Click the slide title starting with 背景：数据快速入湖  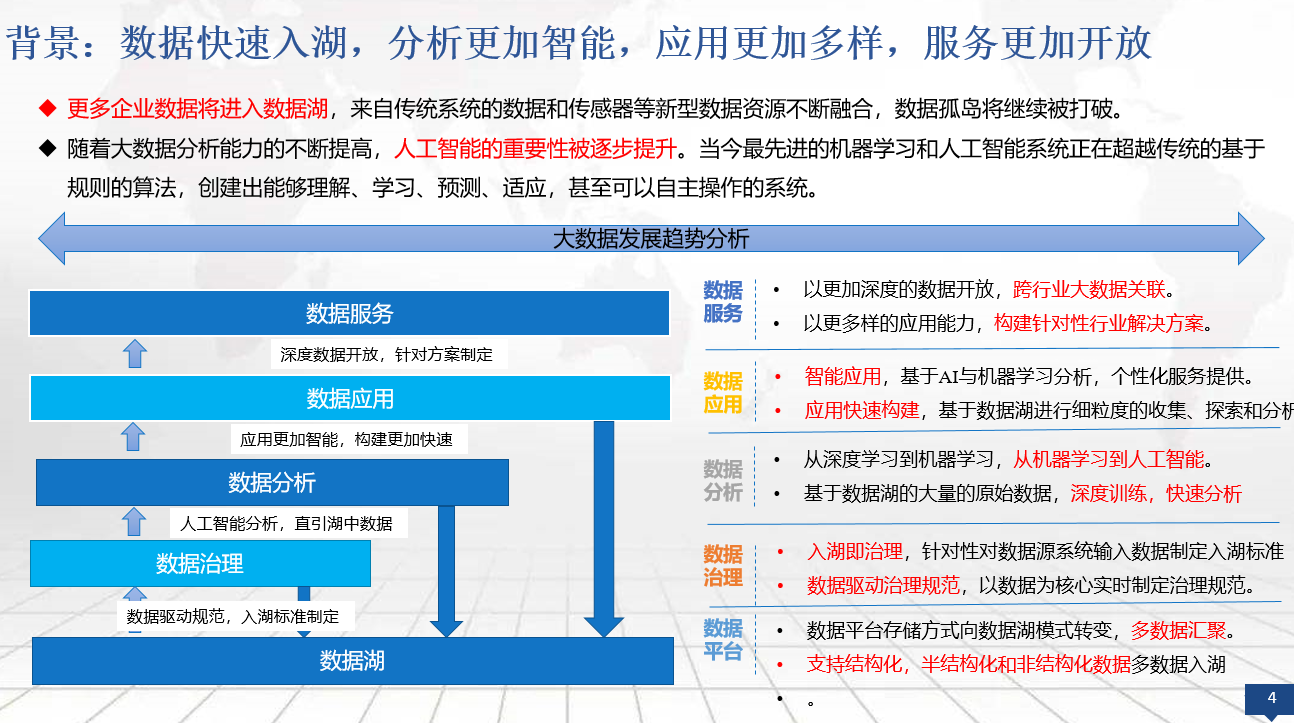click(579, 43)
